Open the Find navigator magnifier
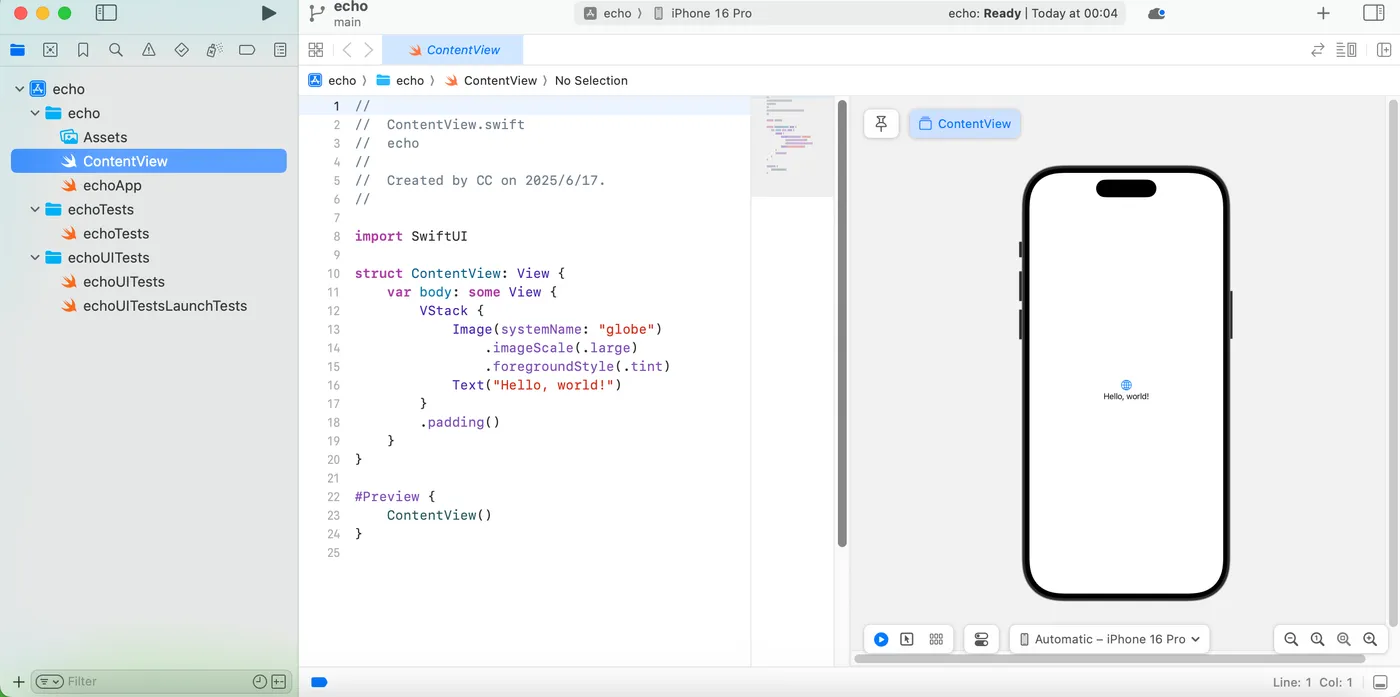 coord(116,50)
